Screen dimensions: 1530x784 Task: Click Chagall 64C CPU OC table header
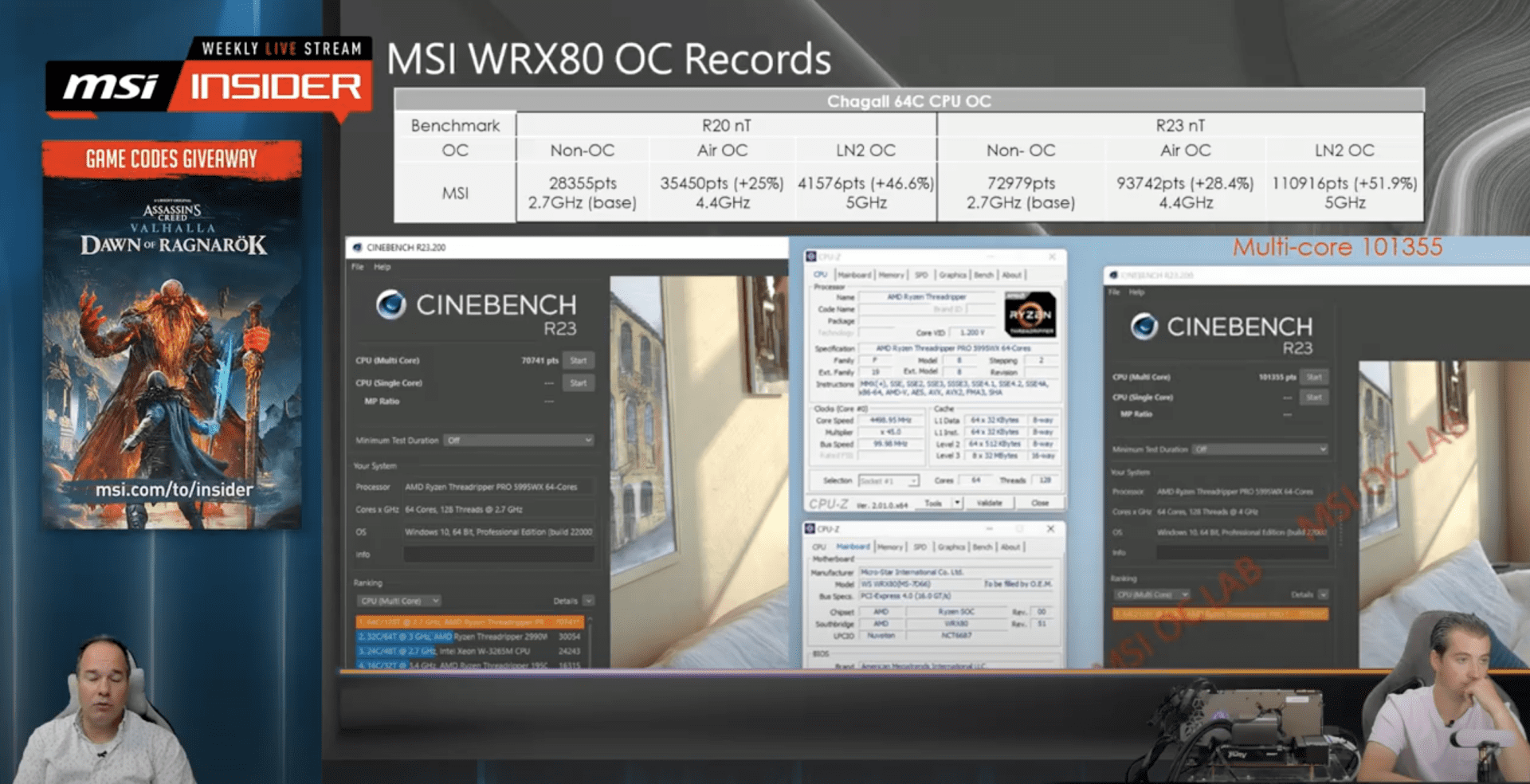[909, 101]
